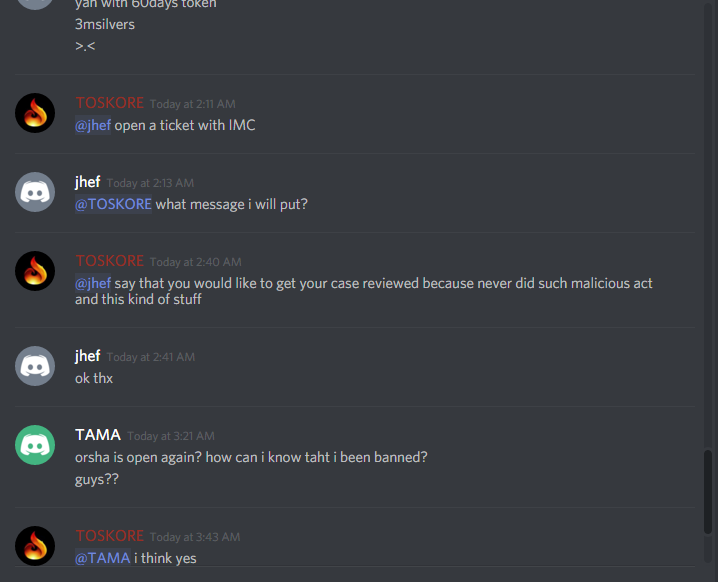Image resolution: width=718 pixels, height=582 pixels.
Task: Open TOSKORE username at 2:40 AM message
Action: click(x=109, y=261)
